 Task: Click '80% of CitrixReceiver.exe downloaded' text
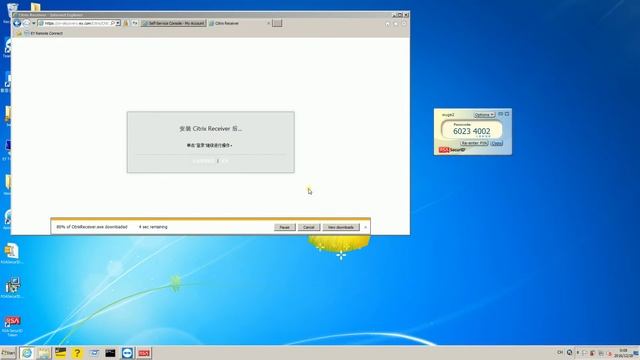(92, 227)
